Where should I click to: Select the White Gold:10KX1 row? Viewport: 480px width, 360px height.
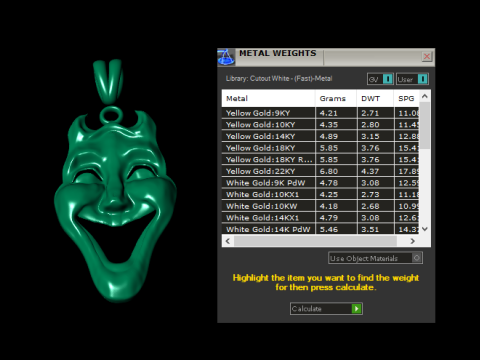point(320,194)
